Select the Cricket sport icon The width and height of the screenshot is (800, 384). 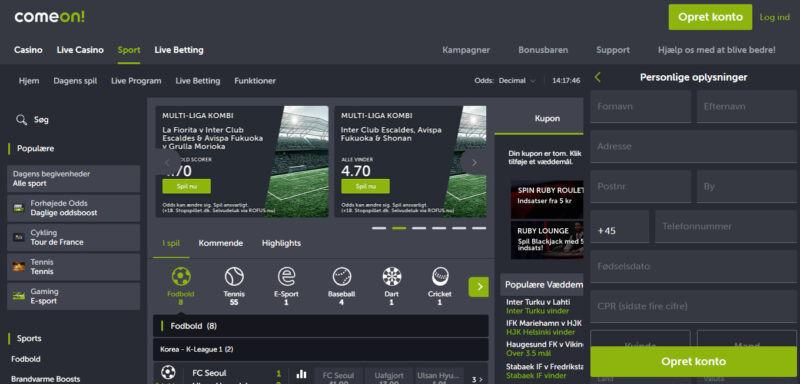pos(440,277)
